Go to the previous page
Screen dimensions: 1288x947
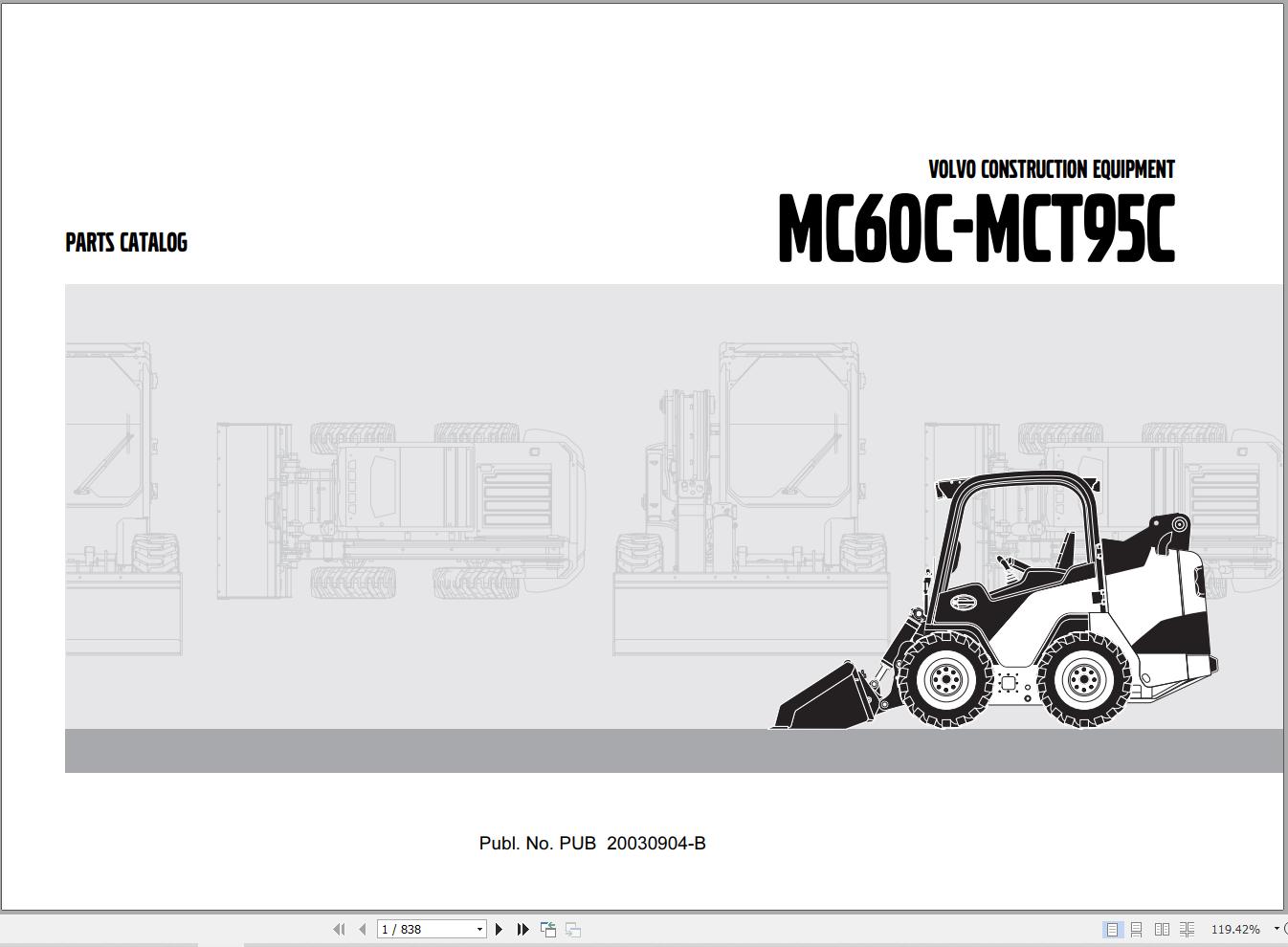(x=362, y=929)
